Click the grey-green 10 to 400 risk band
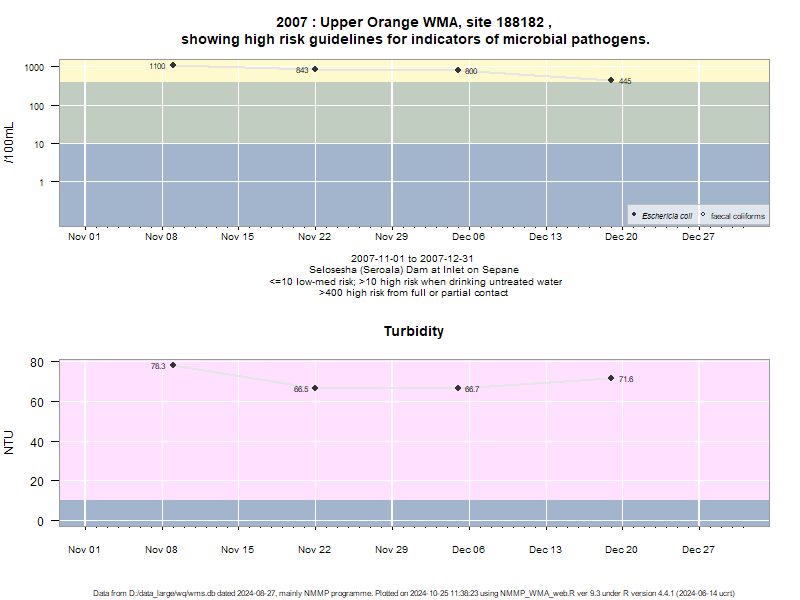This screenshot has width=800, height=600. [414, 113]
